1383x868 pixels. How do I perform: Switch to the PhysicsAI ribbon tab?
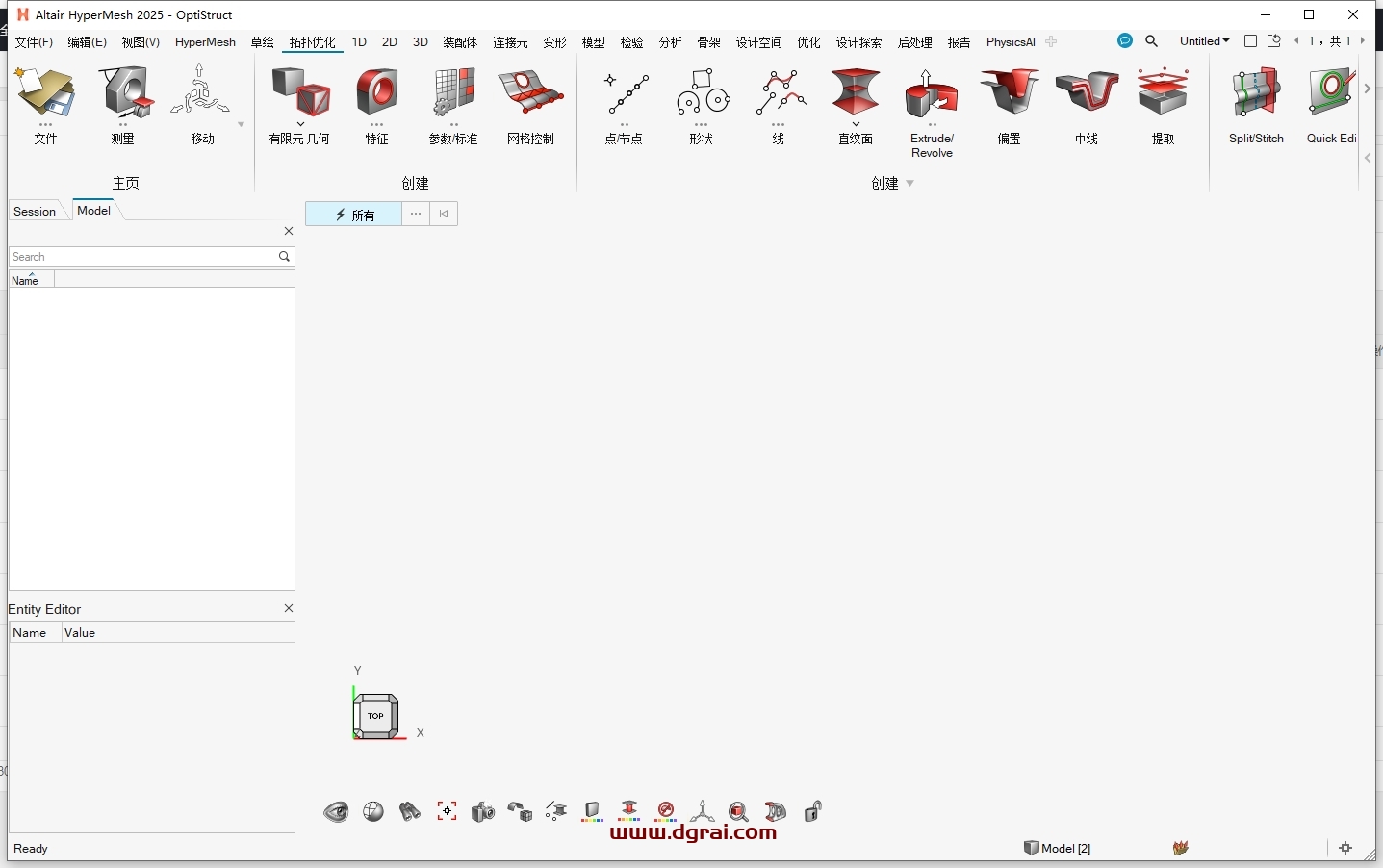coord(1011,42)
